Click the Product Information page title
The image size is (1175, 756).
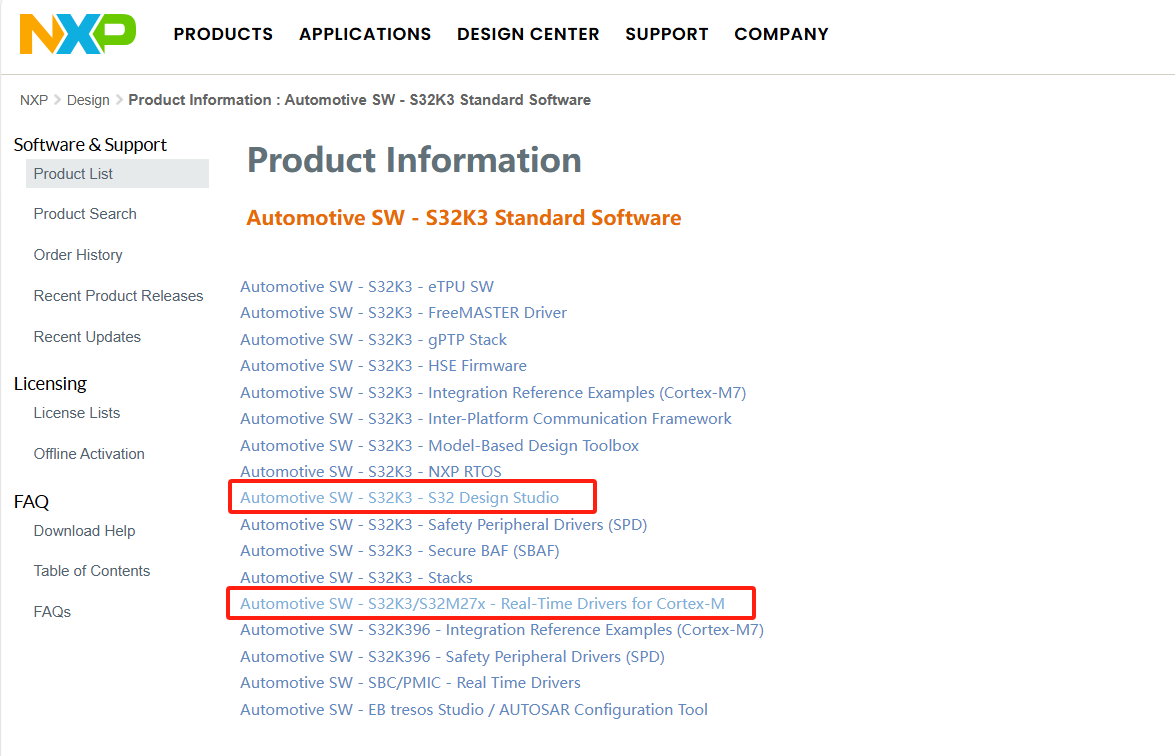coord(414,160)
